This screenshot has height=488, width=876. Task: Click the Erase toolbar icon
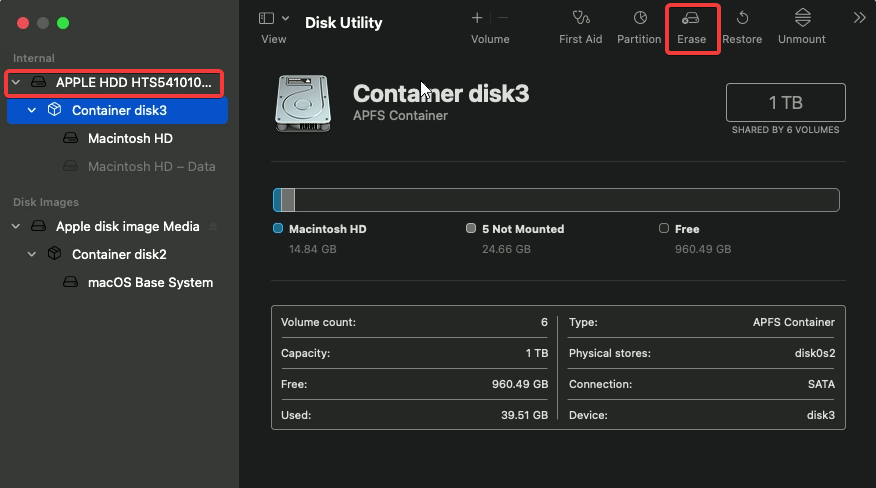click(691, 18)
